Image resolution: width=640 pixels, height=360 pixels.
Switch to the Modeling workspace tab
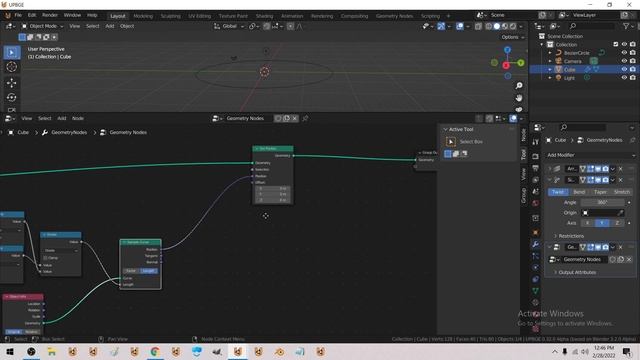(x=143, y=16)
